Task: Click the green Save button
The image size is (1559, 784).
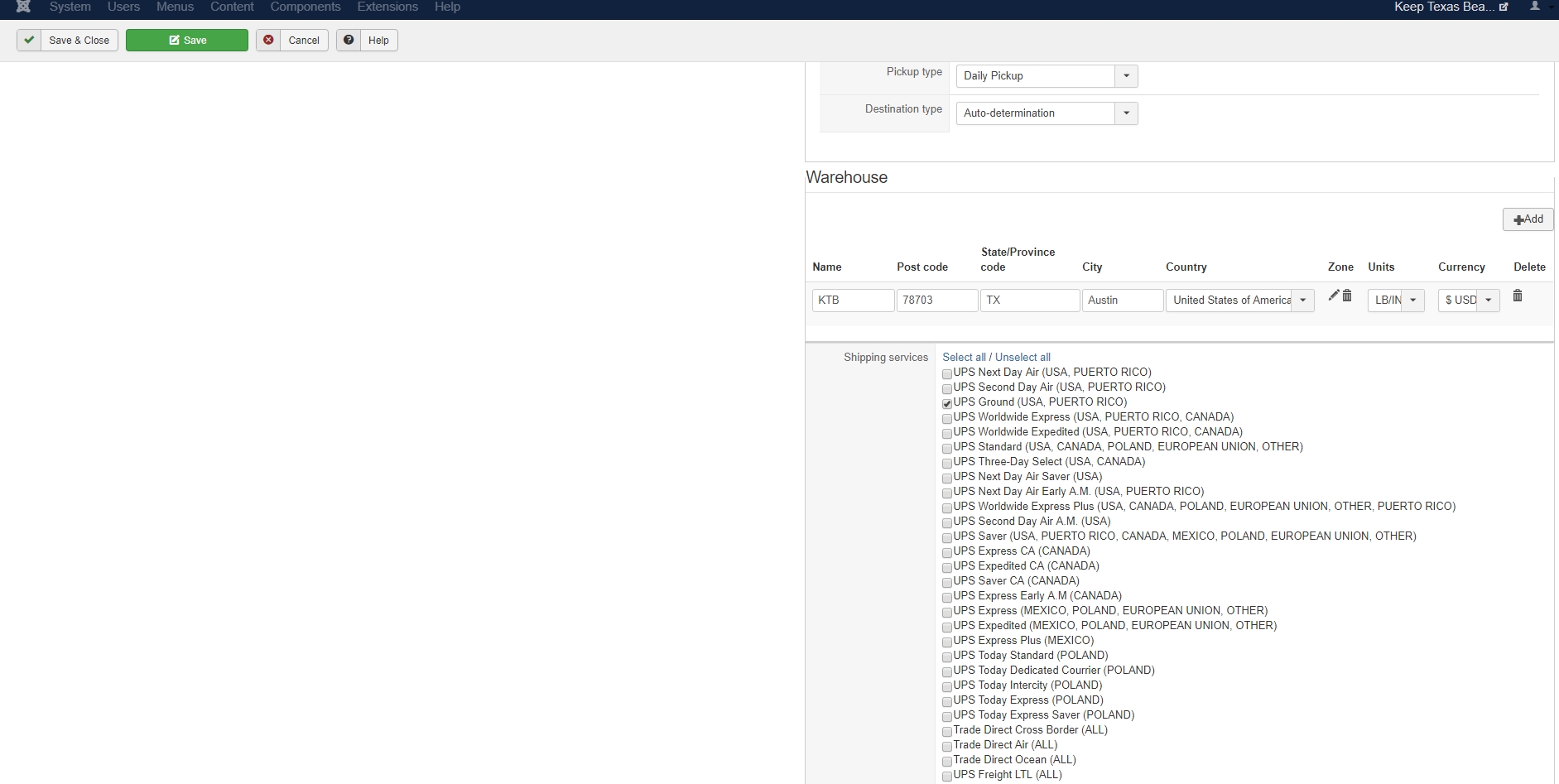Action: click(x=187, y=40)
